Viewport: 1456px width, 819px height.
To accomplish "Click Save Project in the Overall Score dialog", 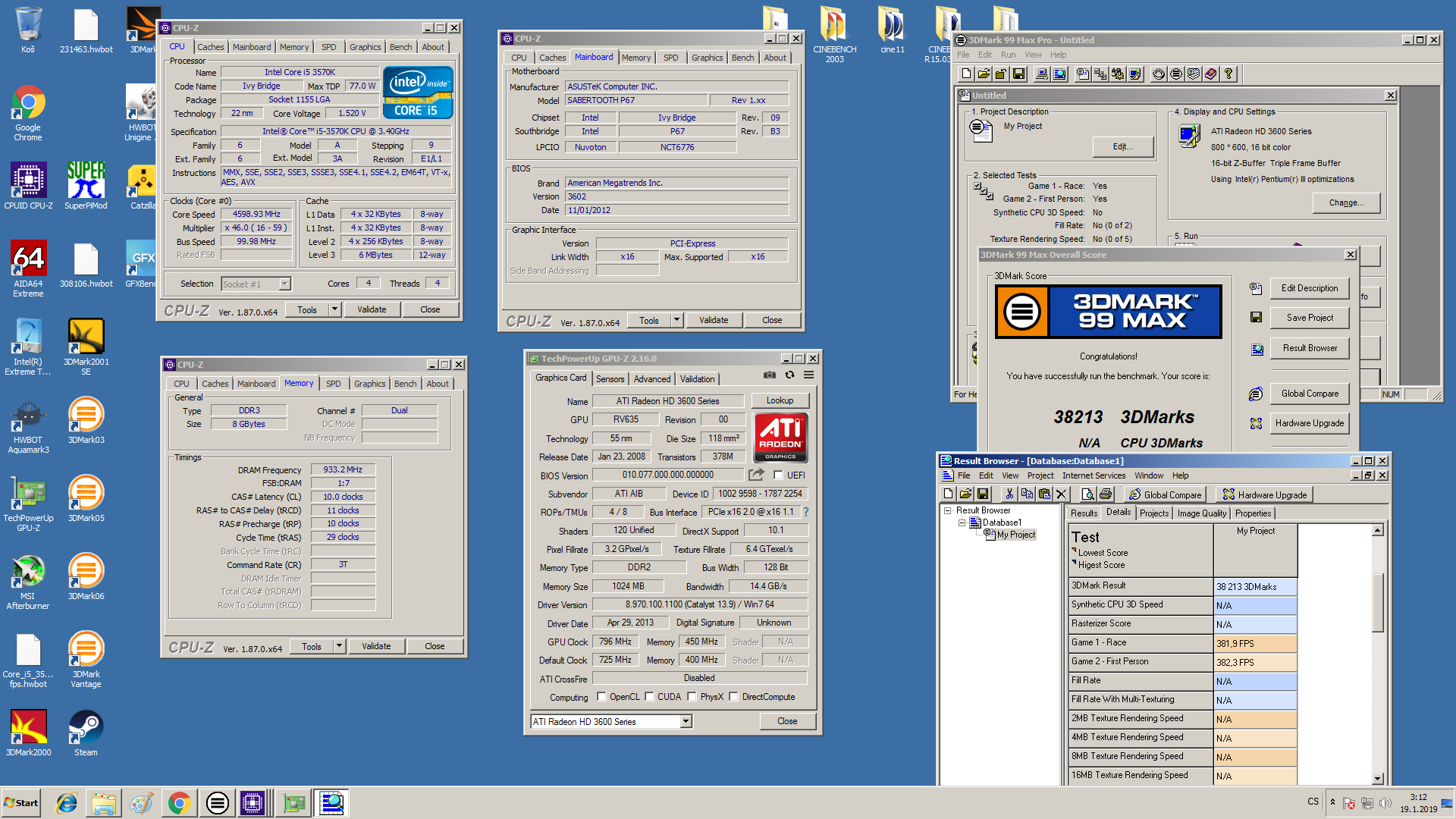I will click(x=1310, y=318).
